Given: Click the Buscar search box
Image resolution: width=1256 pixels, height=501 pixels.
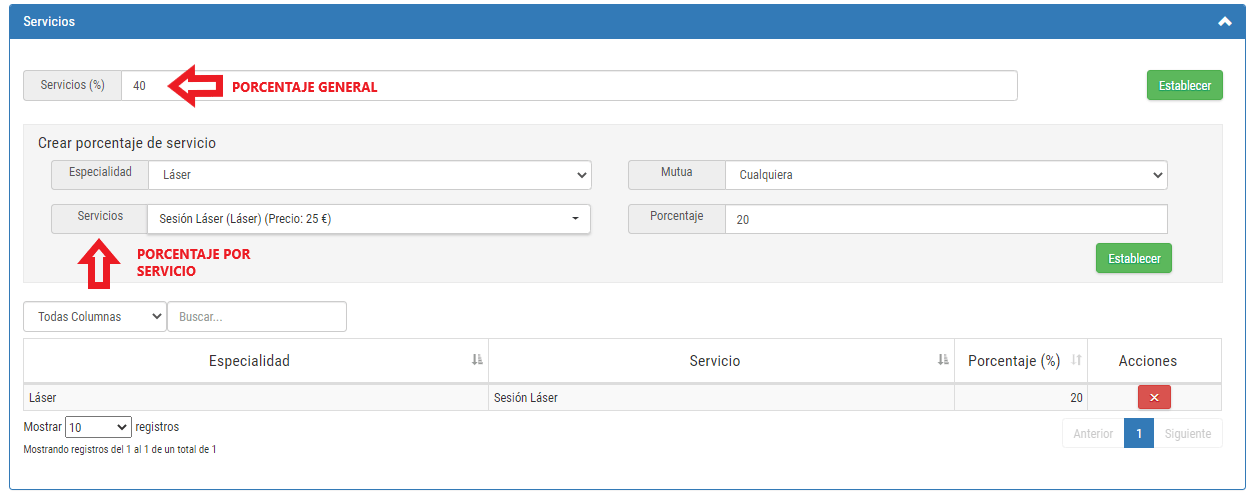Looking at the screenshot, I should pos(257,316).
